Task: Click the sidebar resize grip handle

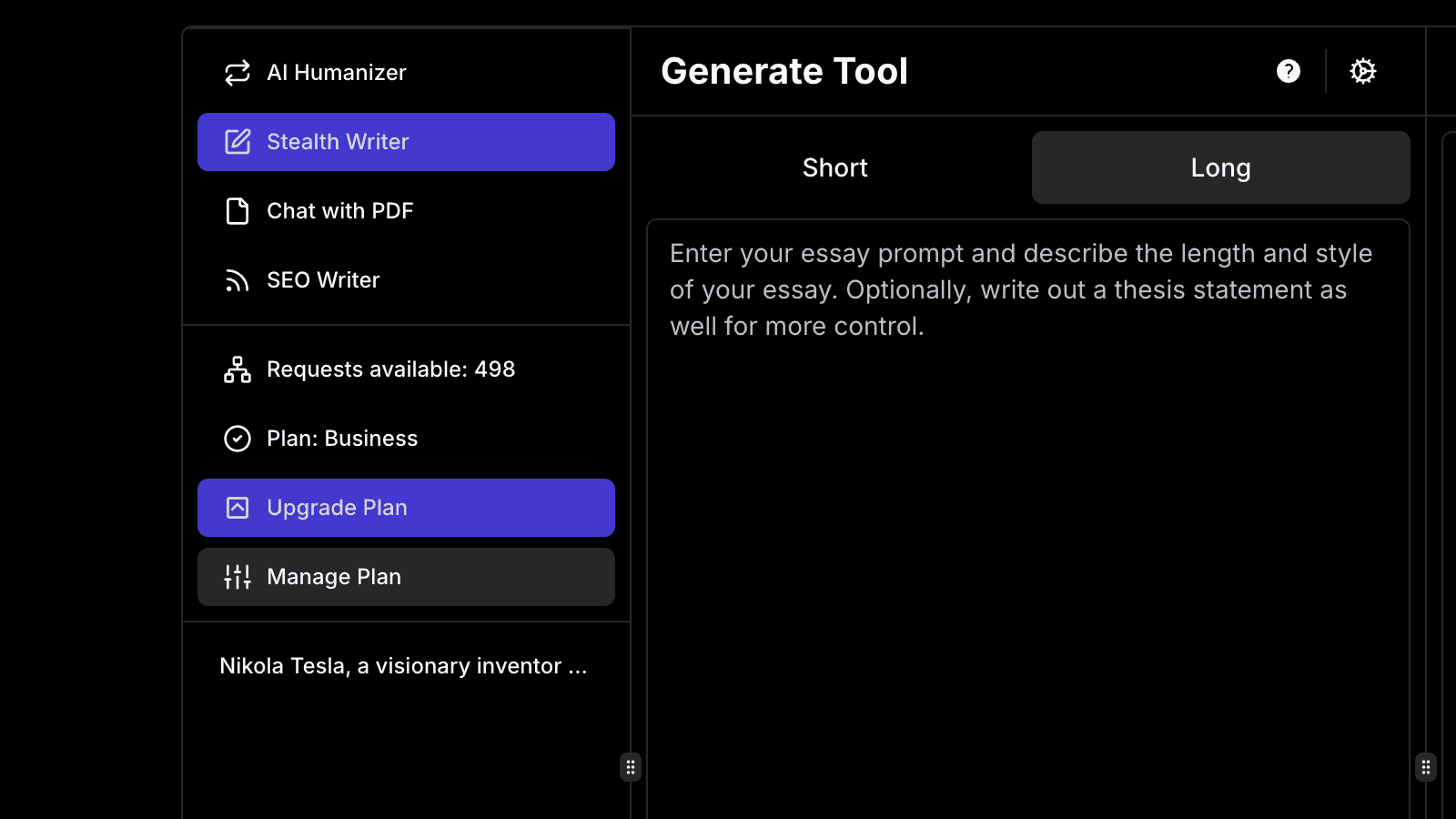Action: 630,767
